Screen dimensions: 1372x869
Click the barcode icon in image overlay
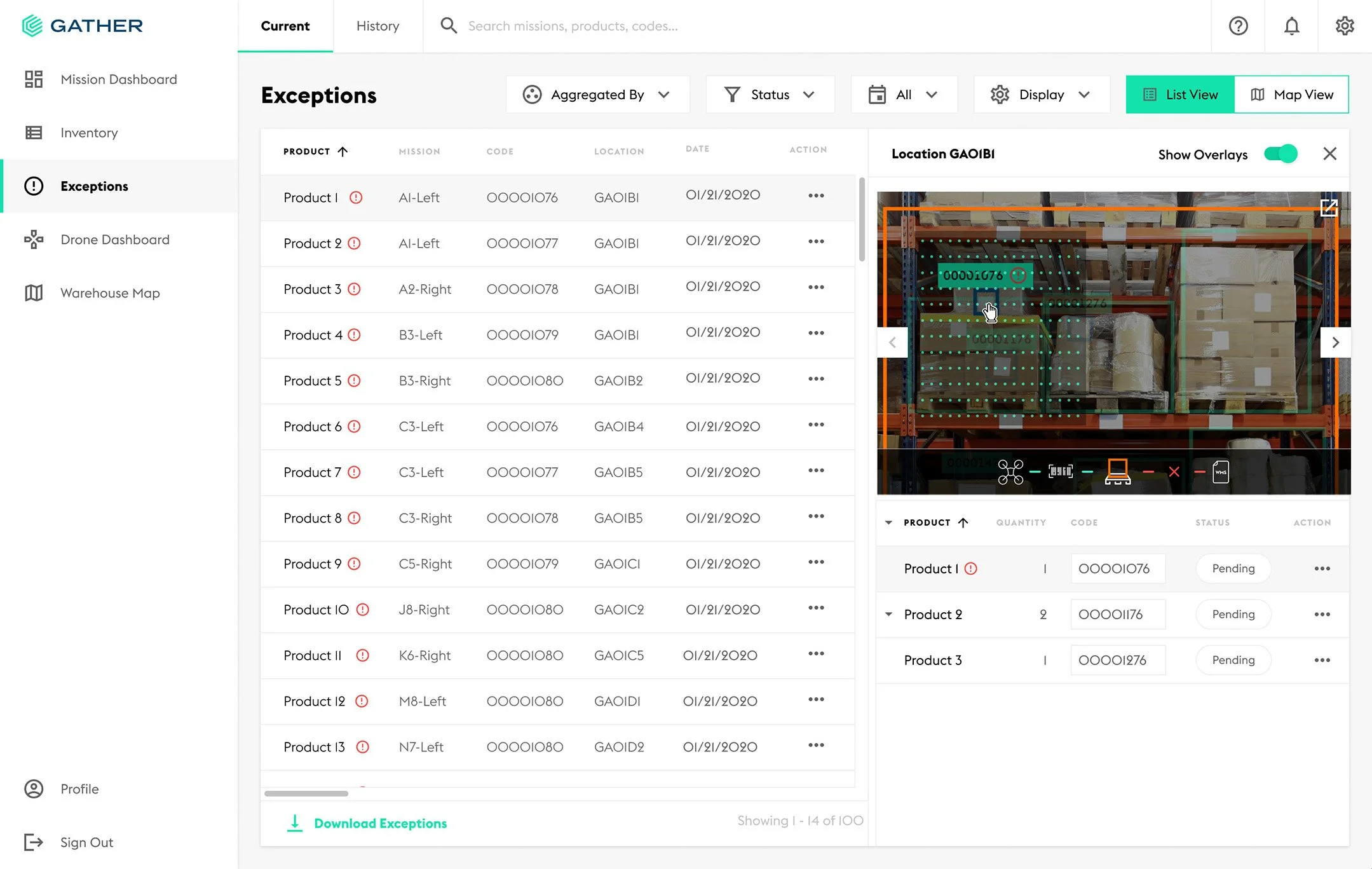1061,472
